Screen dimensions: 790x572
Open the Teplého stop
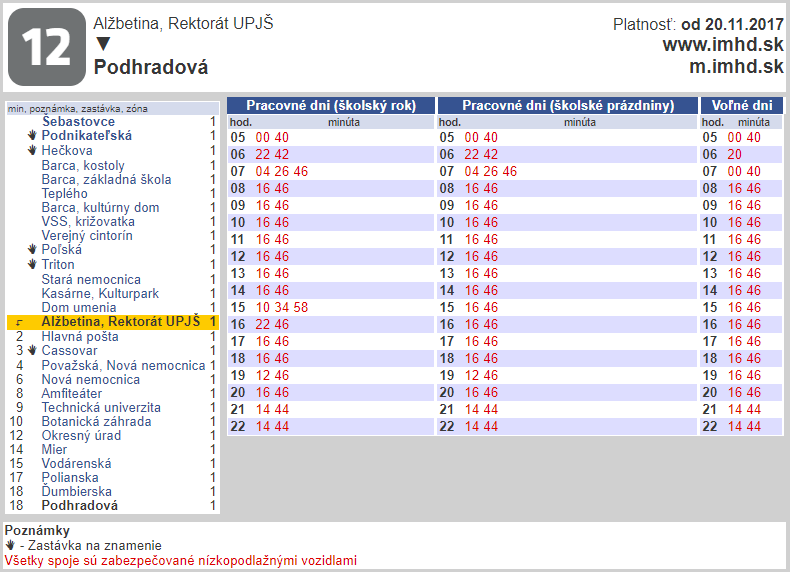64,194
